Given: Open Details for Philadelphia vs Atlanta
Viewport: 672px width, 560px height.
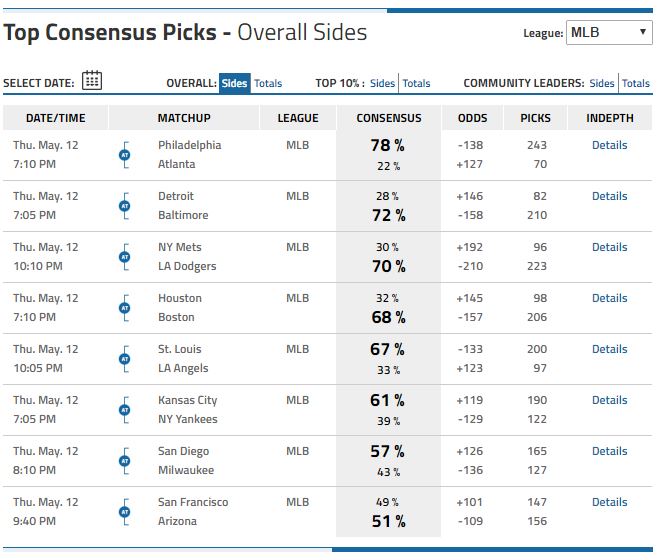Looking at the screenshot, I should pos(609,145).
